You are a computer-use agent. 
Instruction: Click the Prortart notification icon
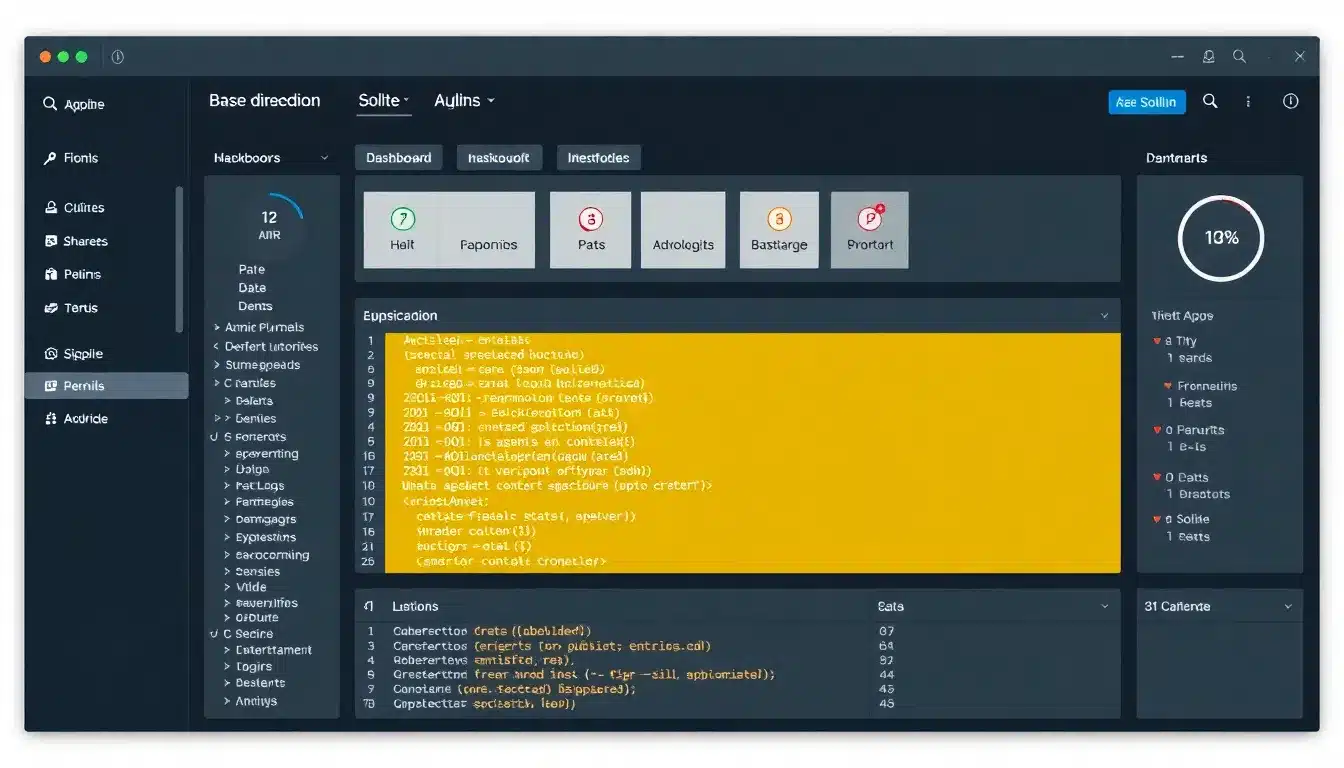click(x=869, y=218)
